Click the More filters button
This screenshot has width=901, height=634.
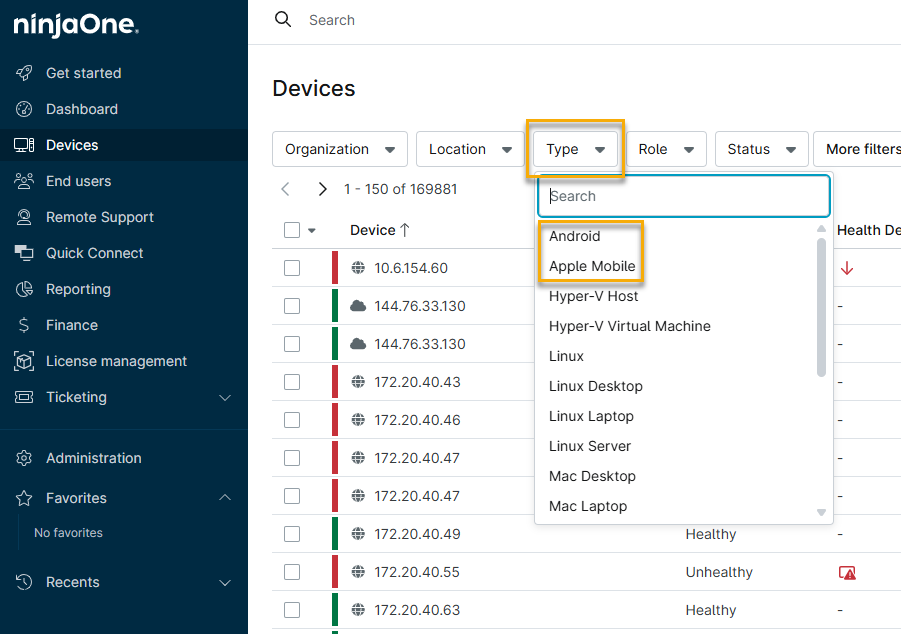[x=860, y=149]
